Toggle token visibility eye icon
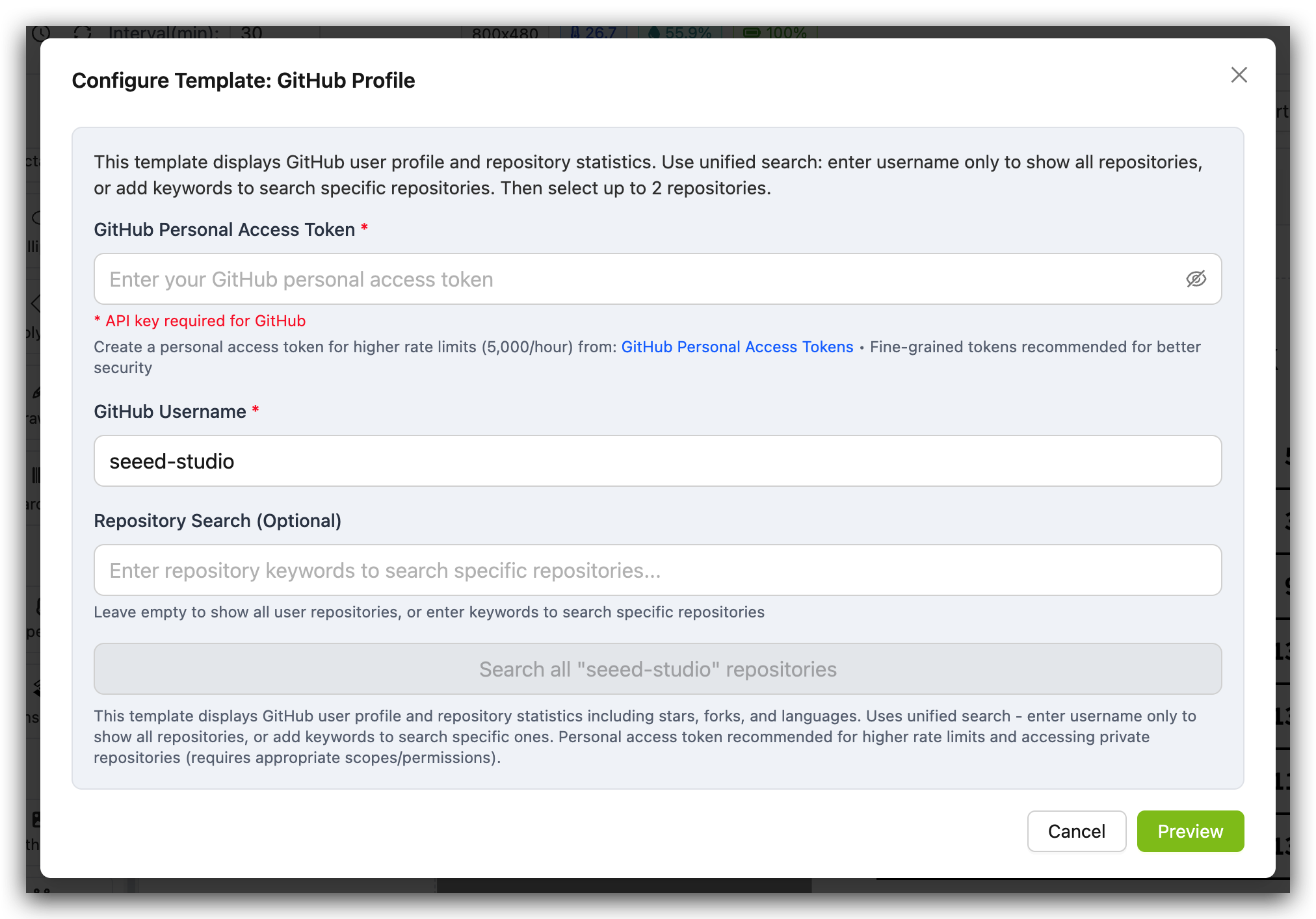The image size is (1316, 919). pos(1196,279)
